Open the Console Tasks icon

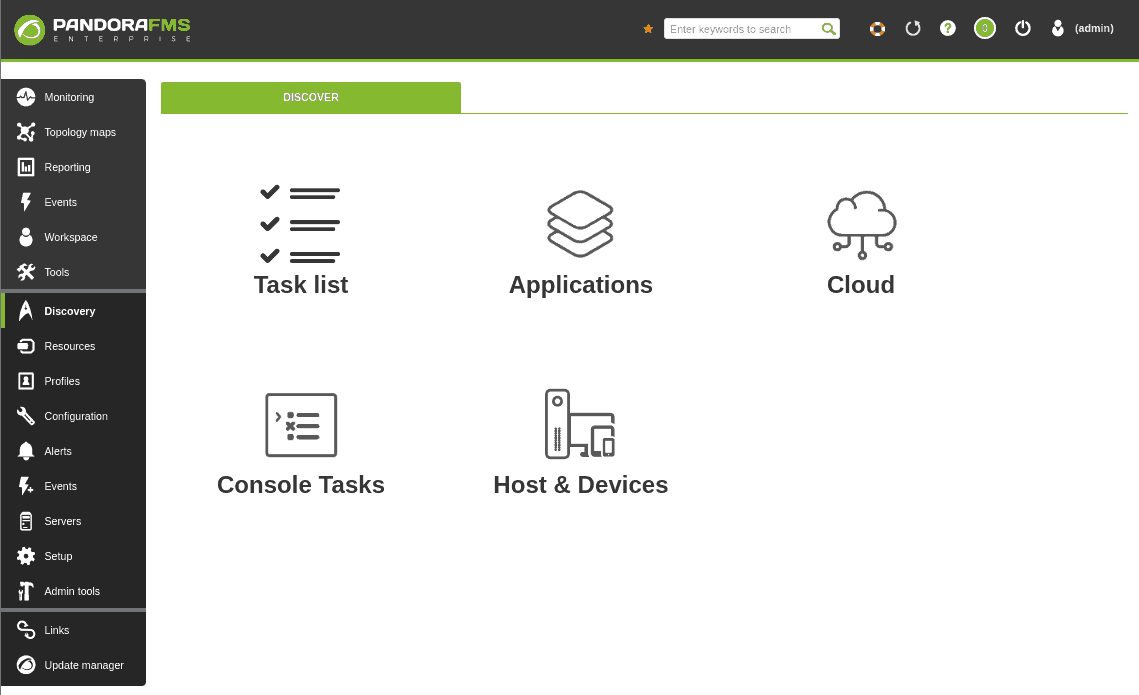coord(301,425)
